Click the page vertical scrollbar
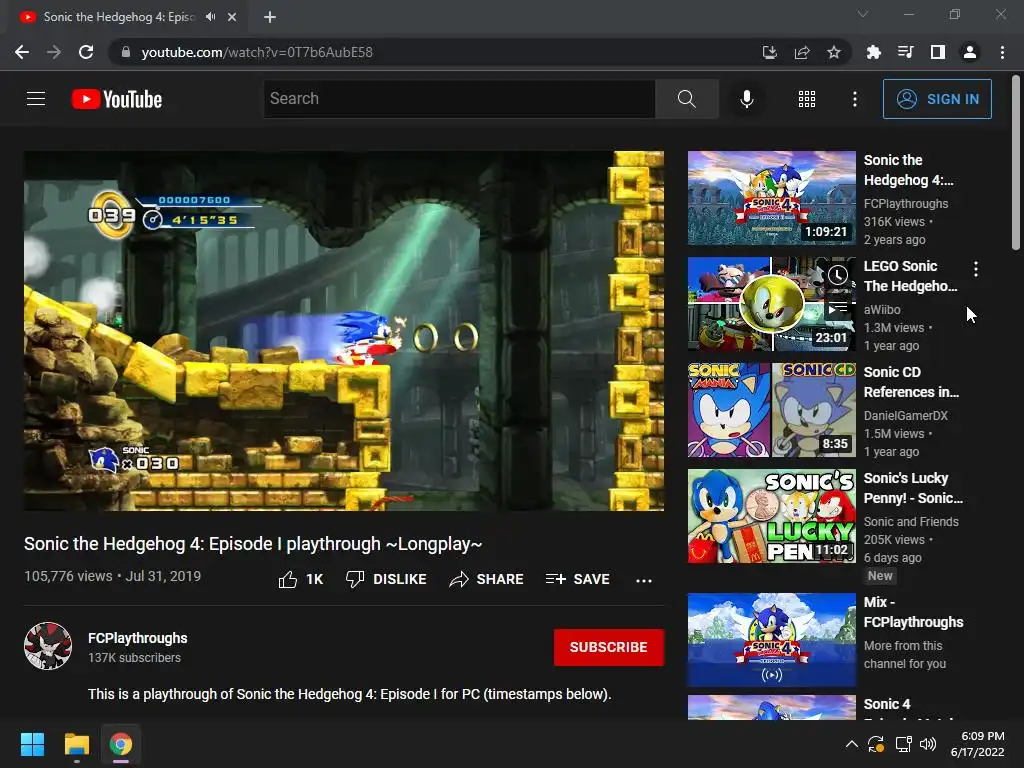This screenshot has height=768, width=1024. (1016, 163)
